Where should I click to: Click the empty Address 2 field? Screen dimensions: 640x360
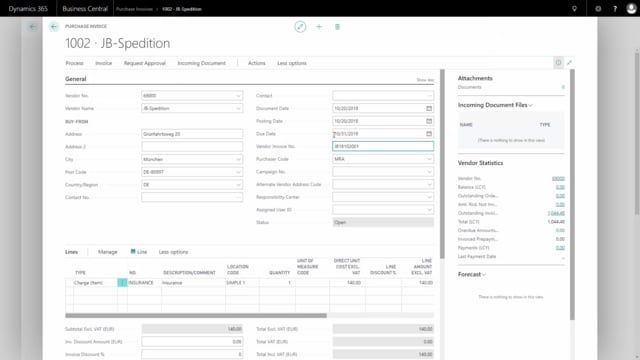pos(192,147)
